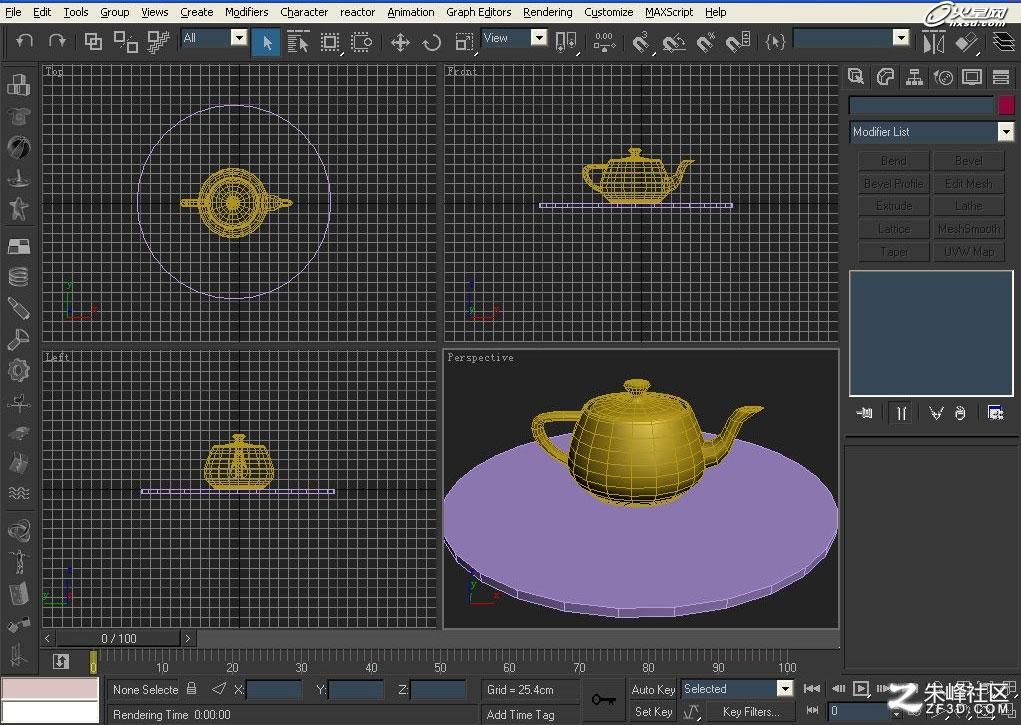1021x725 pixels.
Task: Click reactor rigid body collection boxes icon
Action: click(19, 84)
